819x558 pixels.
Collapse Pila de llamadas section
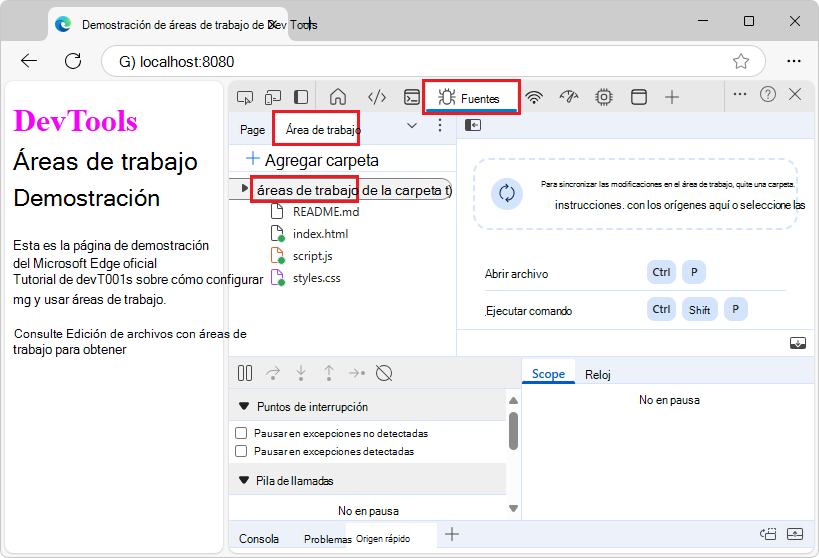(243, 480)
